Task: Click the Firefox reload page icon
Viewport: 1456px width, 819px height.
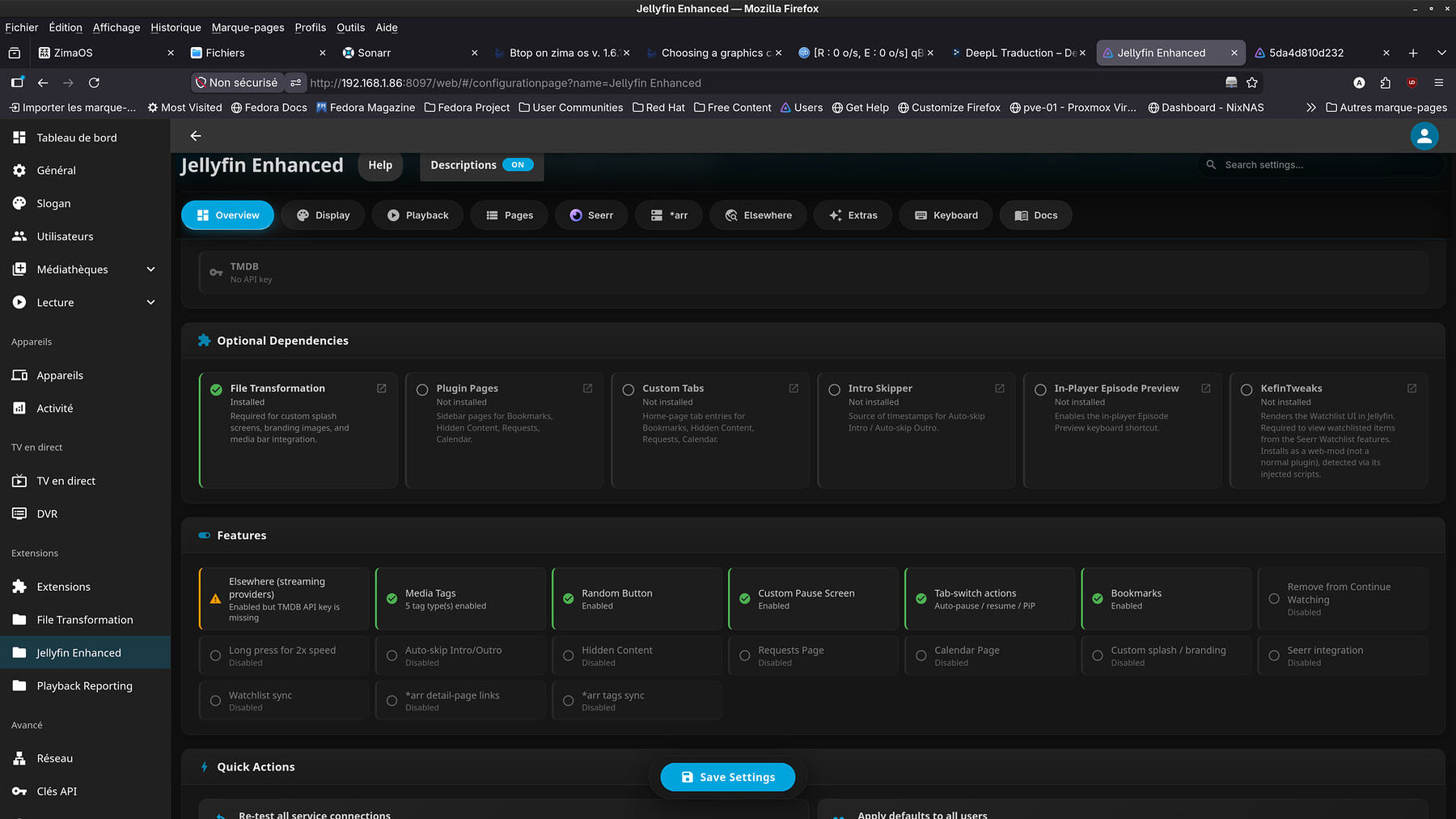Action: (x=94, y=83)
